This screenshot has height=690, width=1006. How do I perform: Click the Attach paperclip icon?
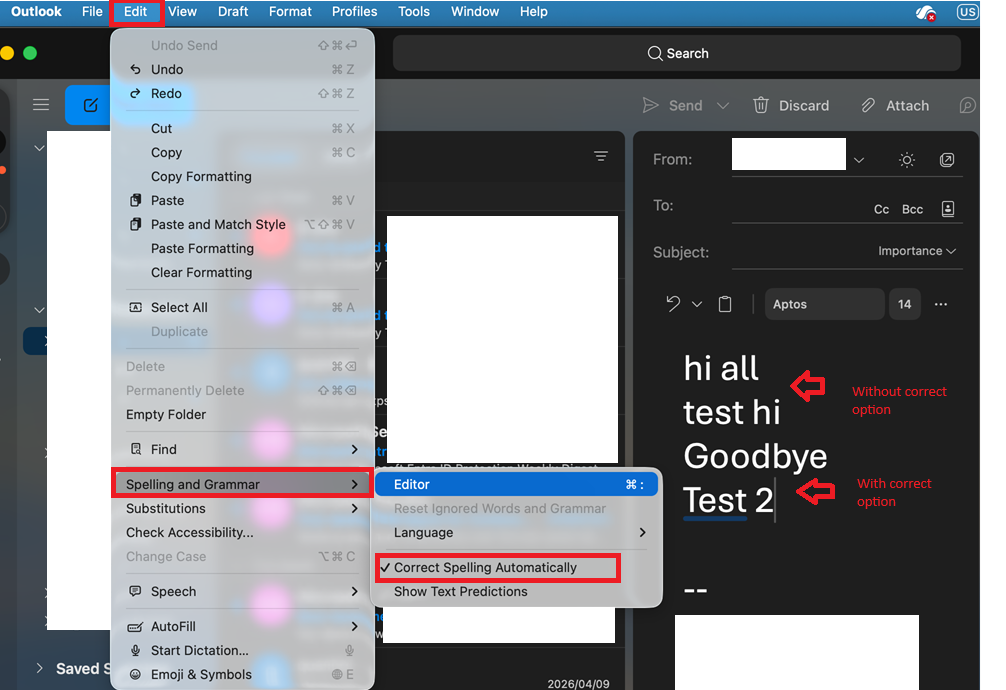point(867,105)
